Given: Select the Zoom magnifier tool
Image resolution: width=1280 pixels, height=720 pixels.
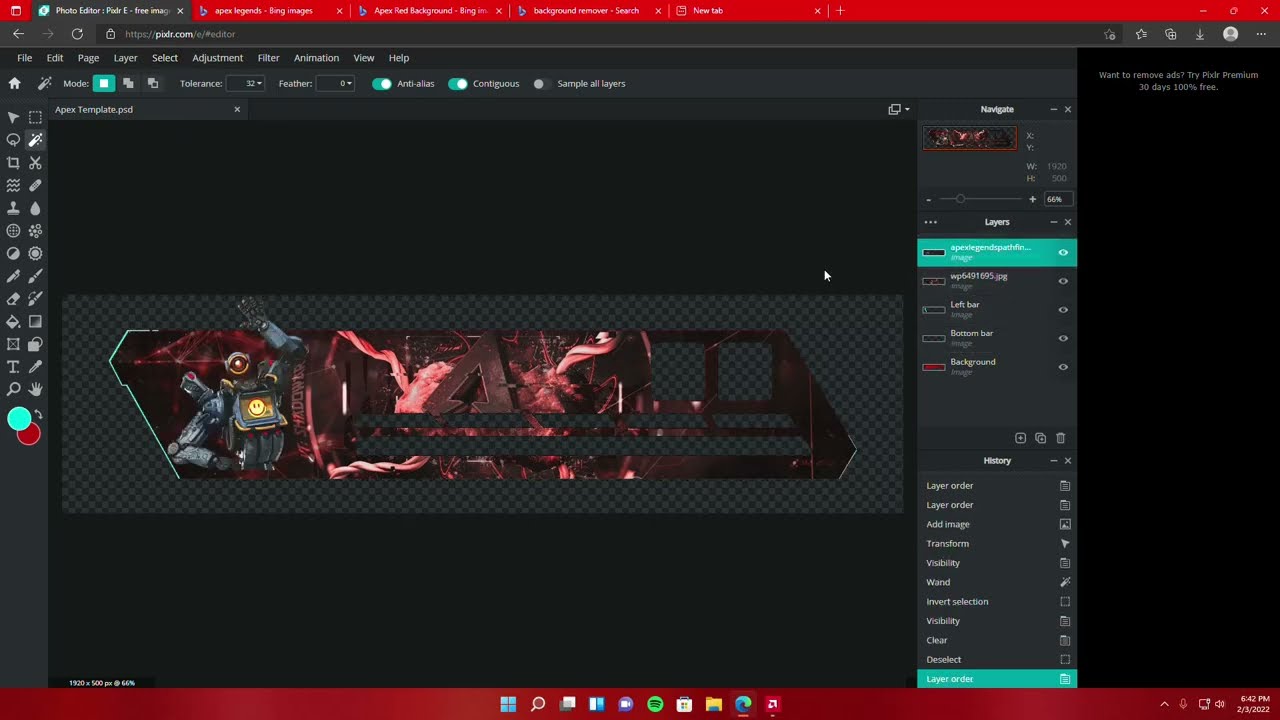Looking at the screenshot, I should coord(13,389).
